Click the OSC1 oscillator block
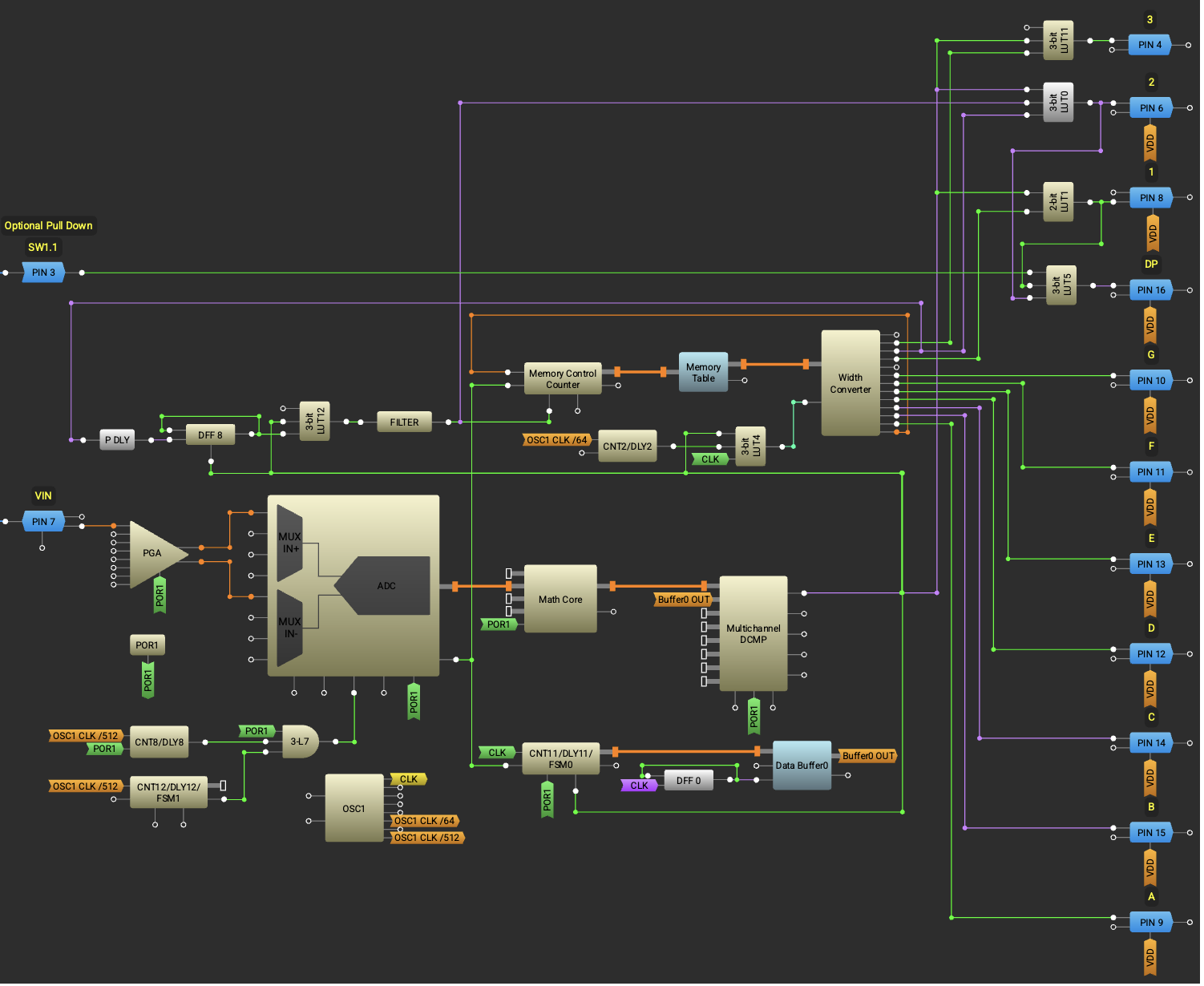 354,809
